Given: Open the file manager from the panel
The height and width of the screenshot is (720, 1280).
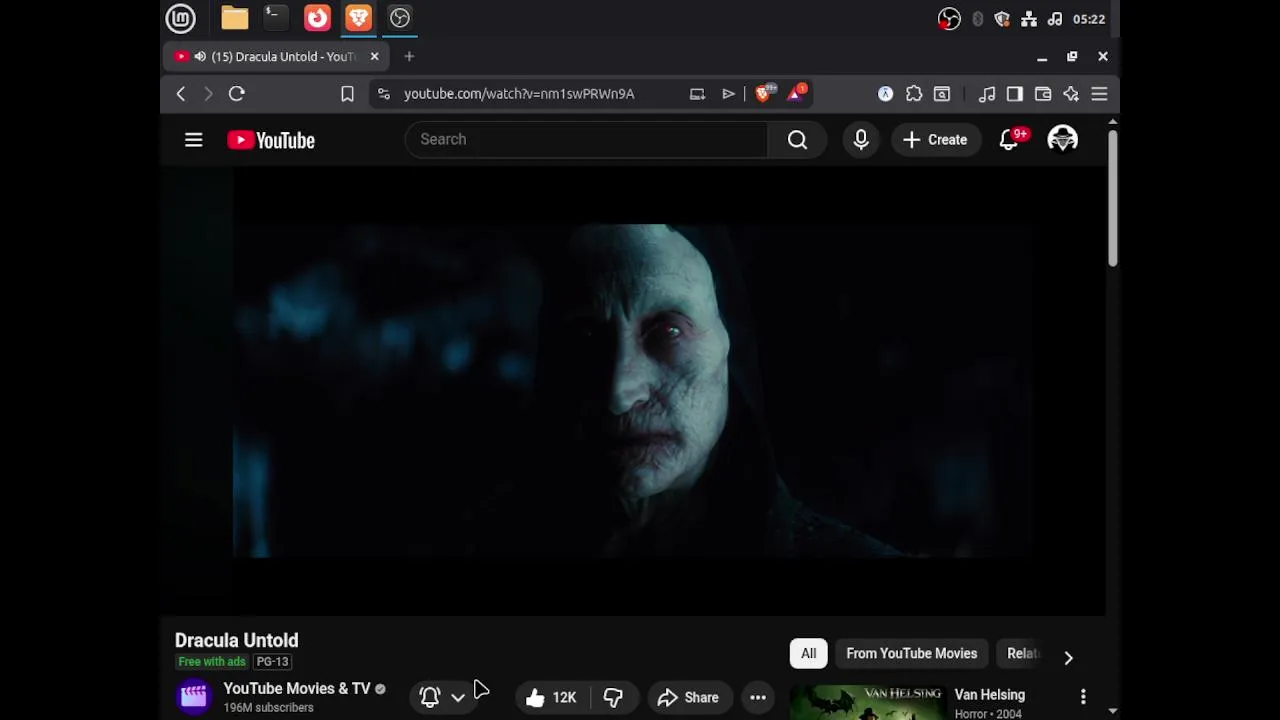Looking at the screenshot, I should point(235,18).
